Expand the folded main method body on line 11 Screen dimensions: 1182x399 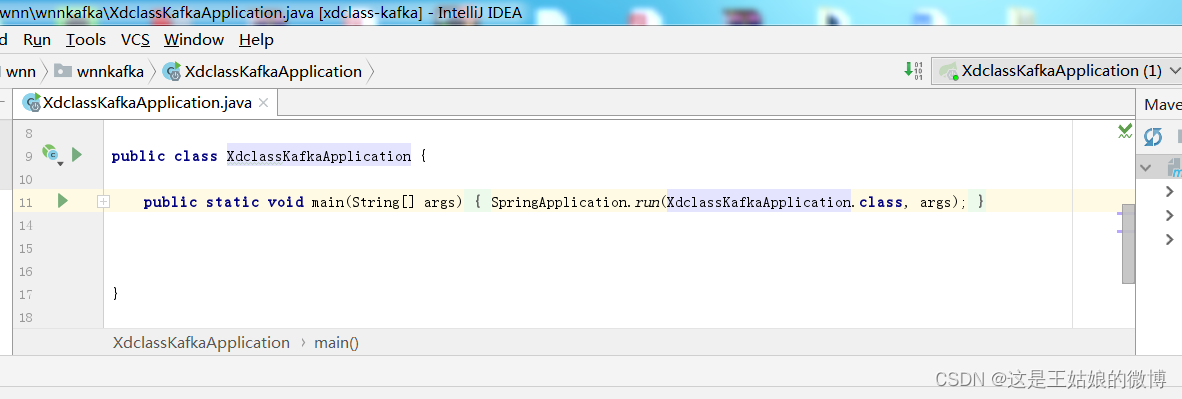click(x=103, y=201)
